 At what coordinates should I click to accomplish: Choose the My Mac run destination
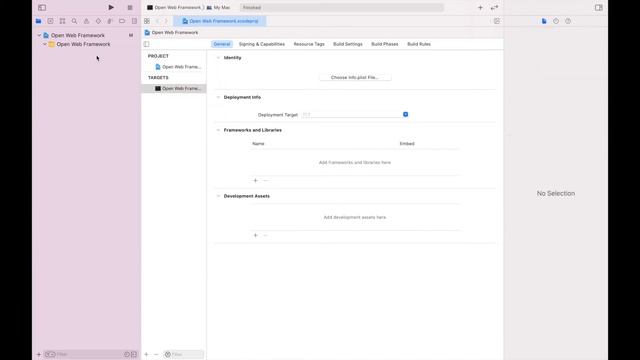click(218, 7)
